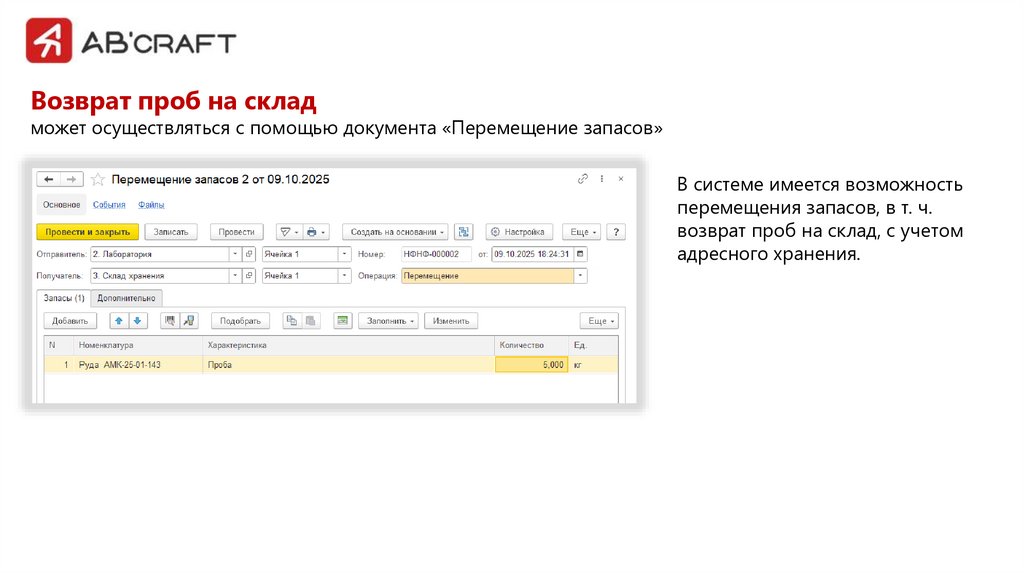Screen dimensions: 1024x574
Task: Move row down with blue down arrow
Action: [137, 321]
